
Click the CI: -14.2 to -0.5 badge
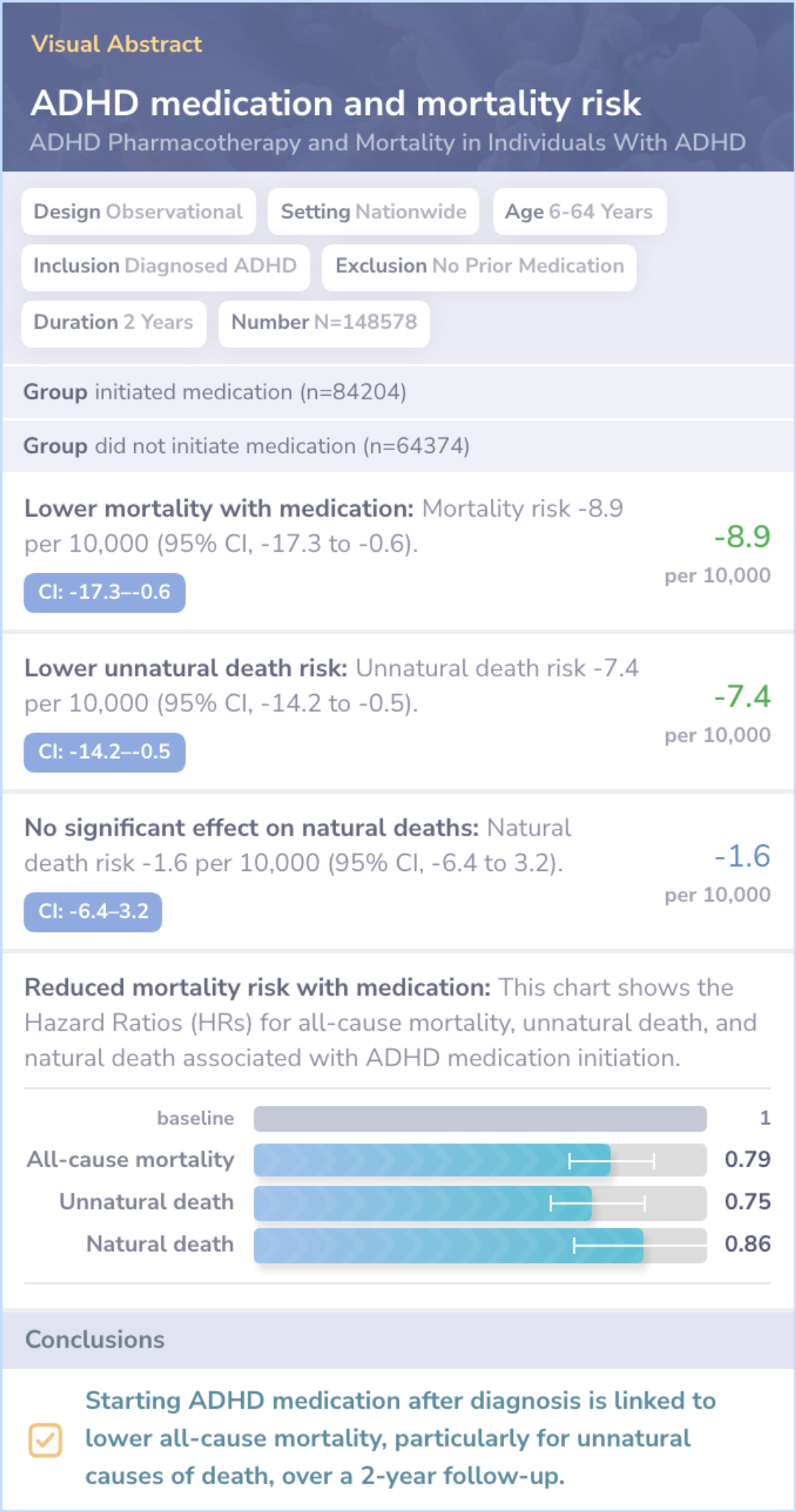click(105, 752)
